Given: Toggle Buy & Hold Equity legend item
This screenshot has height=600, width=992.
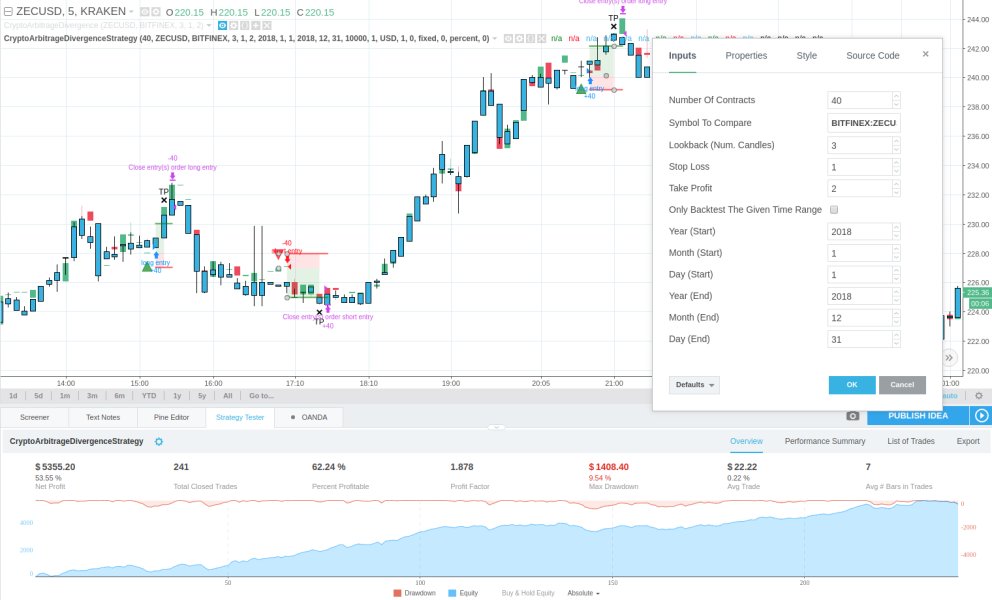Looking at the screenshot, I should [x=528, y=593].
